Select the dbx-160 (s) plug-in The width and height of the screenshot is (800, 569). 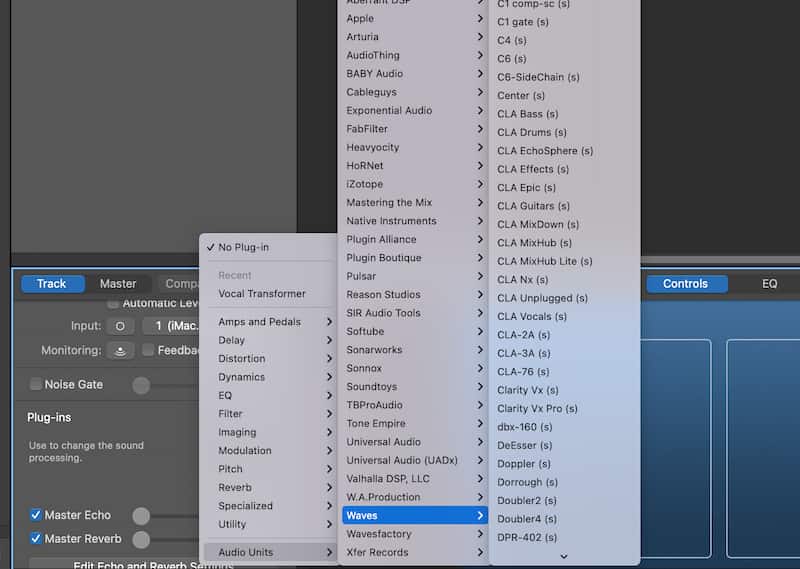point(564,427)
